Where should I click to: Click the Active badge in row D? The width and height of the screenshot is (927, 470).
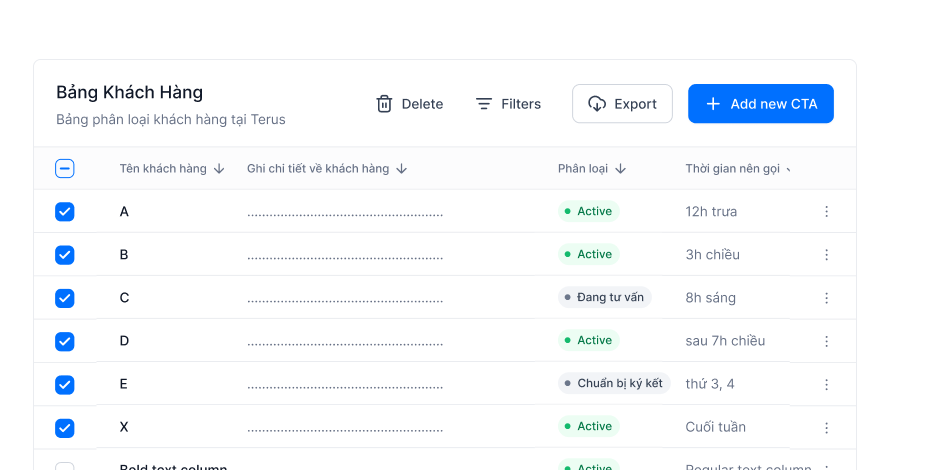[588, 340]
